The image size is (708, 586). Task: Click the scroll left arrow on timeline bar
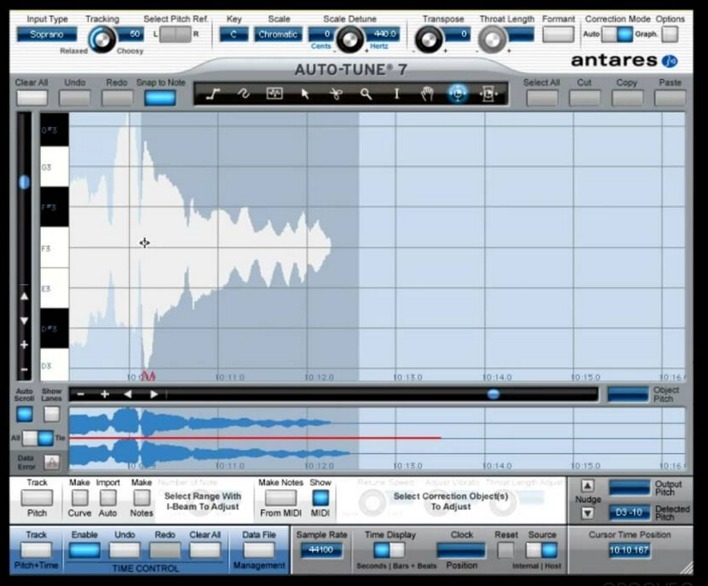click(x=128, y=394)
